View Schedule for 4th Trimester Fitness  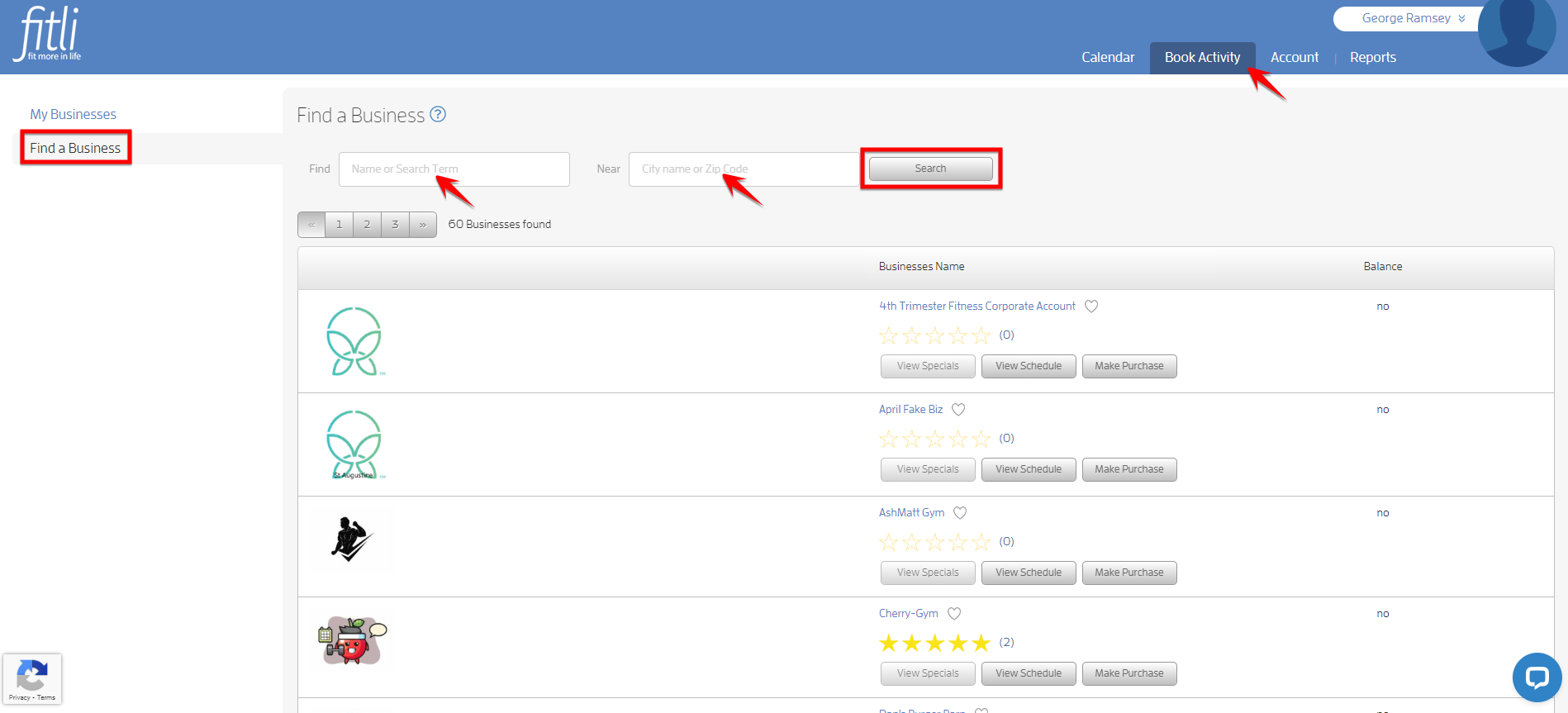coord(1029,366)
